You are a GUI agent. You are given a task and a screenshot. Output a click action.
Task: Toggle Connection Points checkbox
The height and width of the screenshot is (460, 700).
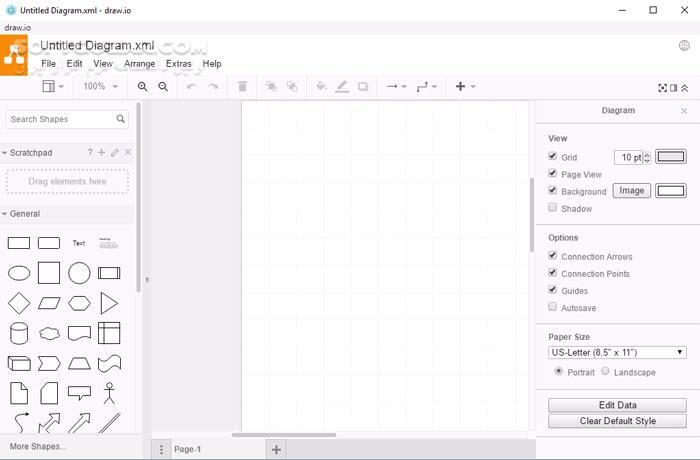pyautogui.click(x=553, y=272)
